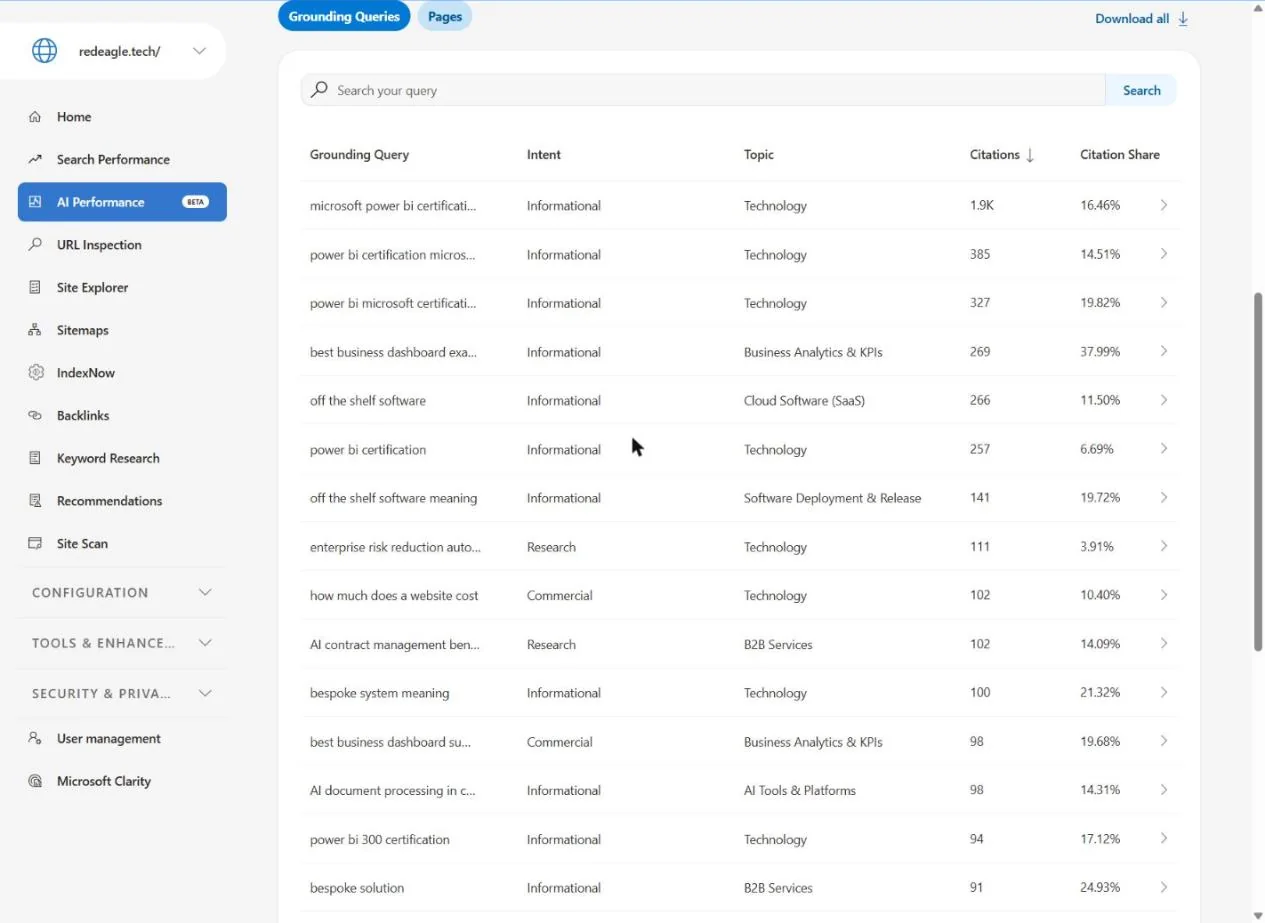This screenshot has height=923, width=1265.
Task: Click the Intent column header
Action: 544,155
